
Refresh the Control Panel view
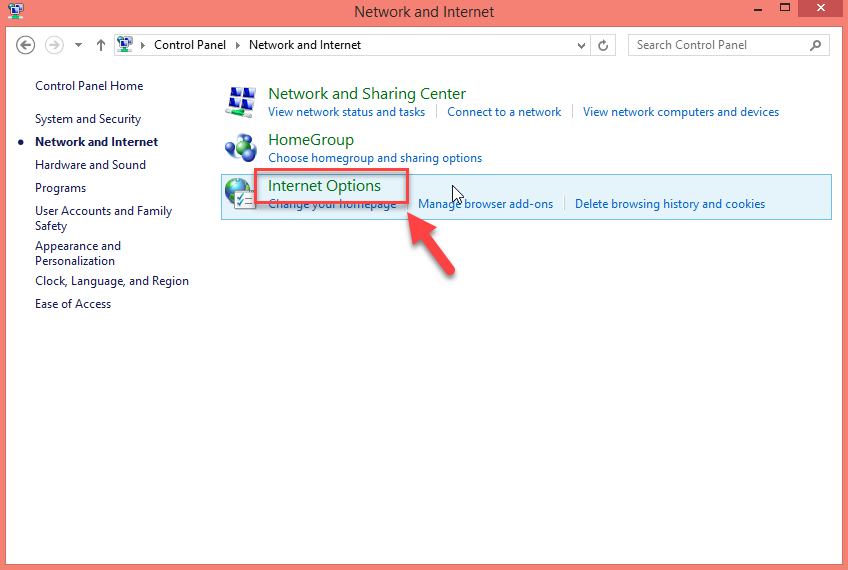[x=603, y=45]
